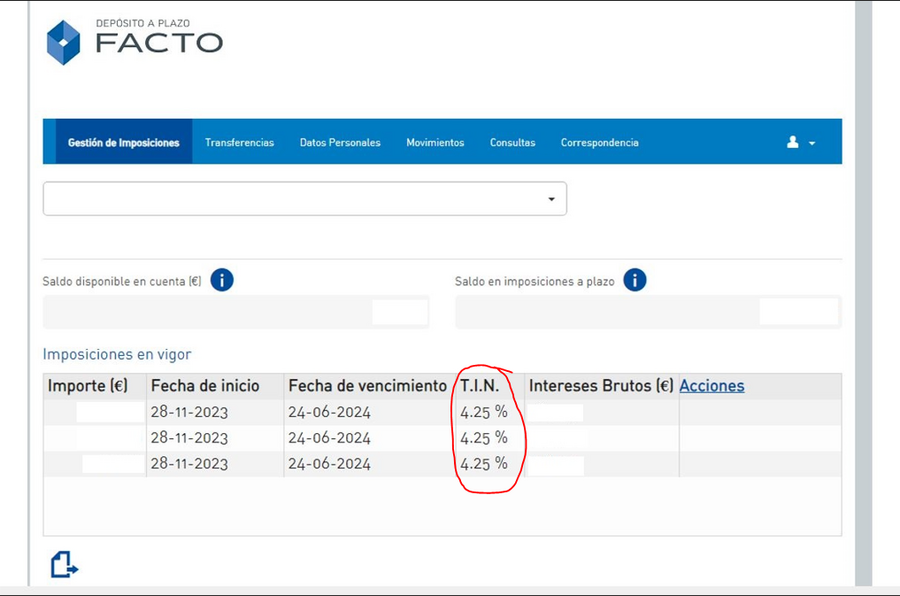
Task: Click the Facto cube logo icon
Action: [x=63, y=42]
